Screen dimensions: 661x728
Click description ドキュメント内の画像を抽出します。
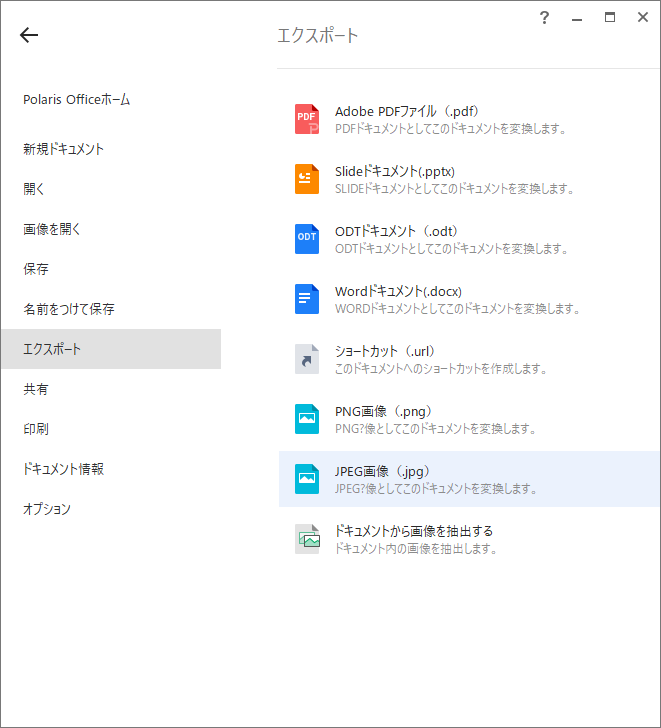click(x=416, y=548)
